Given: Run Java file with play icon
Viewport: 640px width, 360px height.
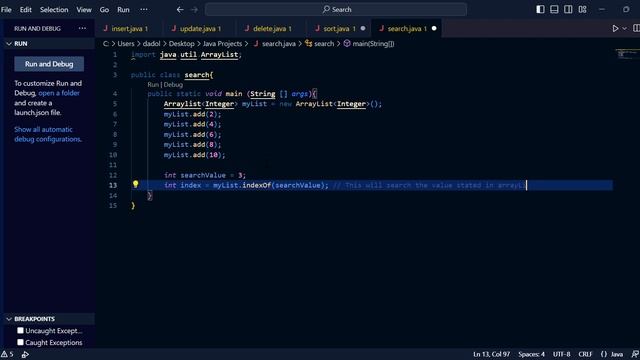Looking at the screenshot, I should coord(615,28).
